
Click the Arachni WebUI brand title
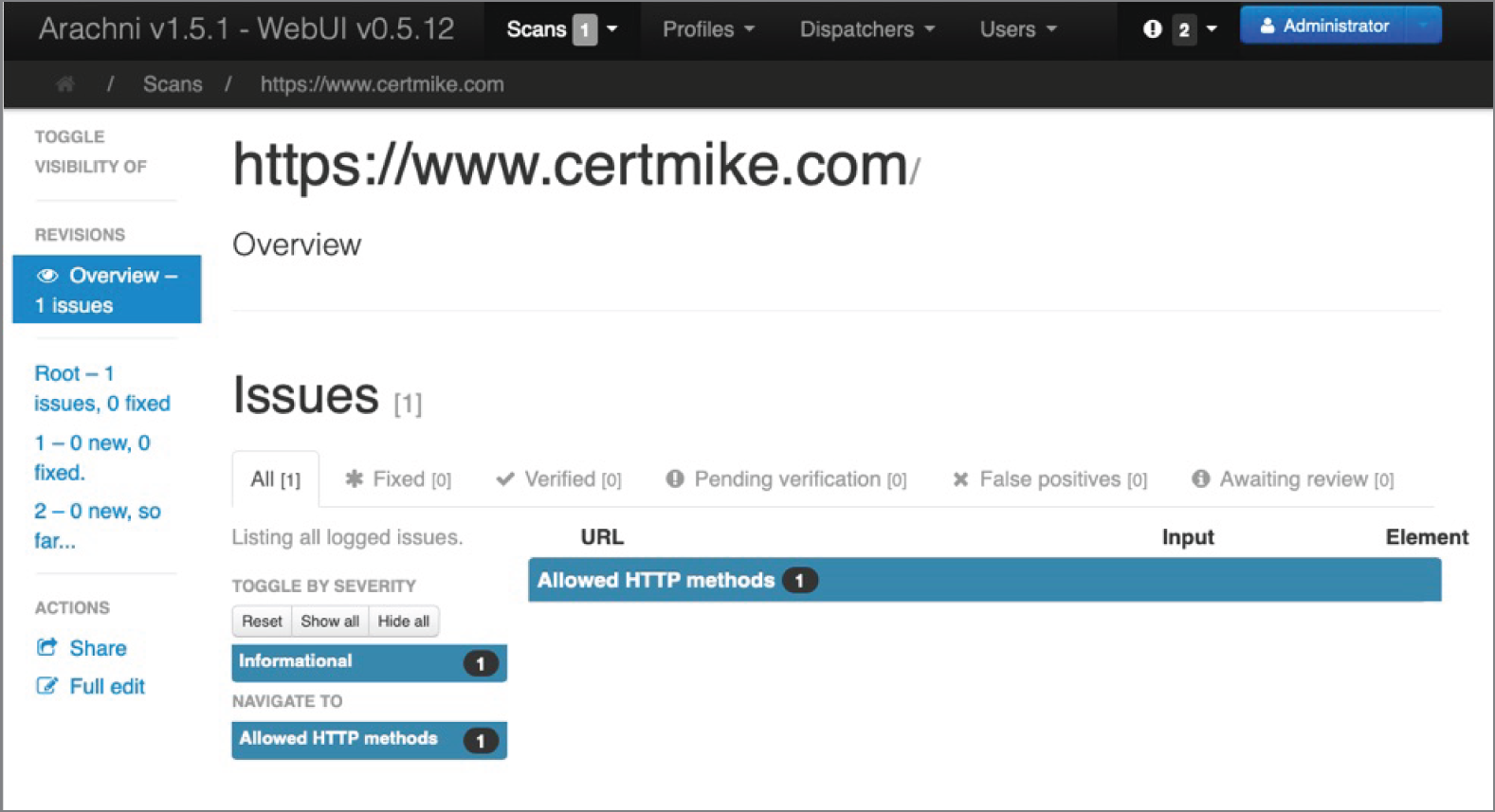(246, 28)
